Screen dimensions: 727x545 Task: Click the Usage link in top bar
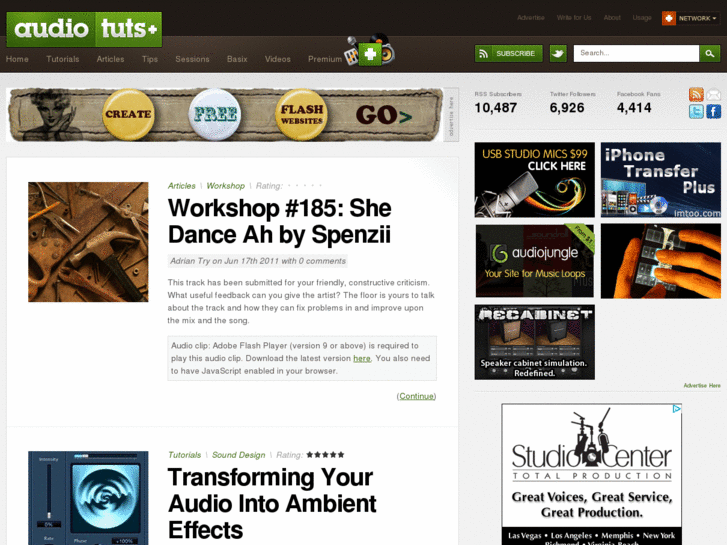(x=642, y=18)
